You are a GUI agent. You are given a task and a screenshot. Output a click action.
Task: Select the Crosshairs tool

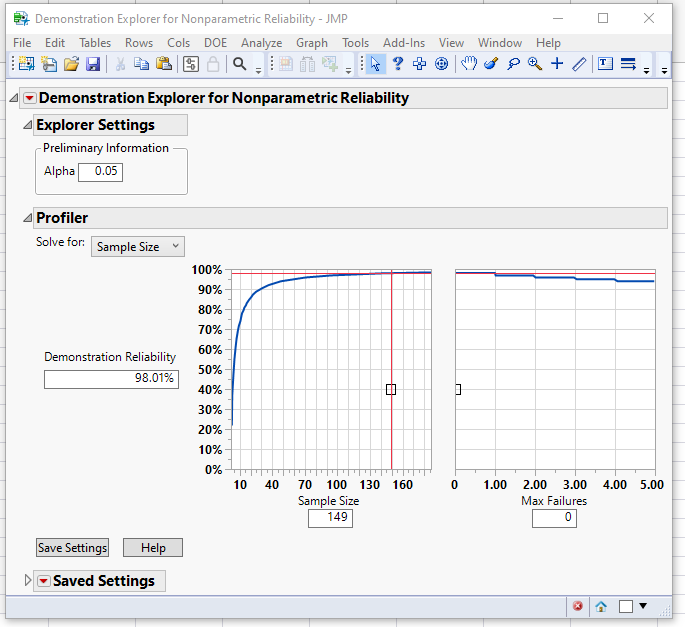pos(557,64)
